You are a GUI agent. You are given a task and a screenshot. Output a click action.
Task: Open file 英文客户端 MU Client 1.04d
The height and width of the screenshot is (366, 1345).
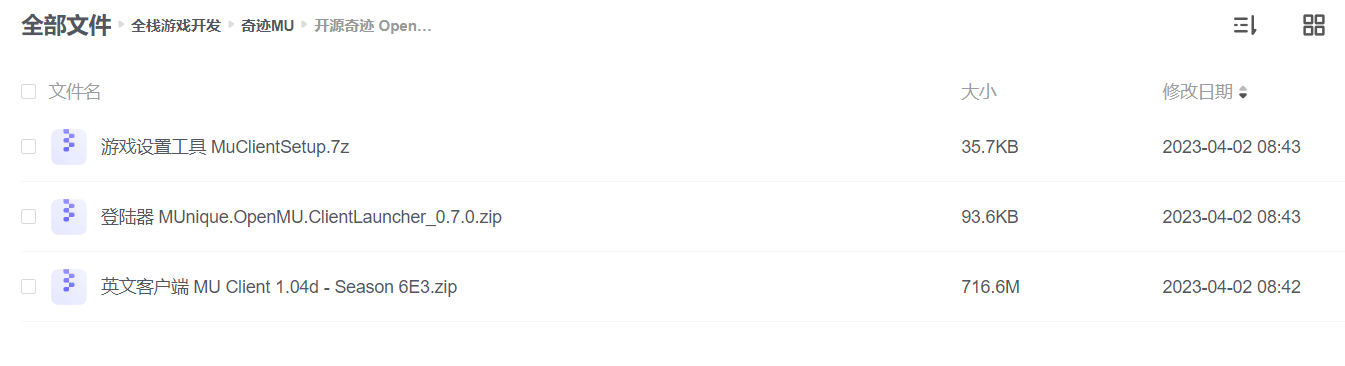coord(279,287)
